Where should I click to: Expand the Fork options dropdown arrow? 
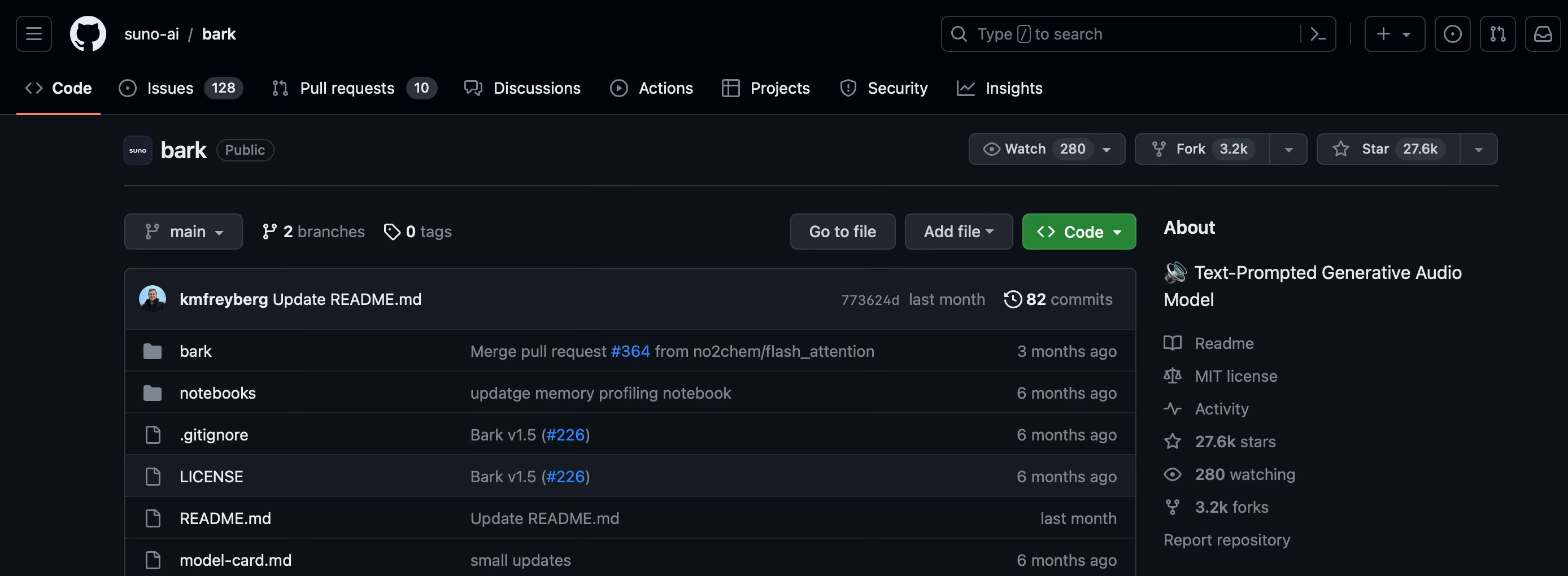(1288, 149)
